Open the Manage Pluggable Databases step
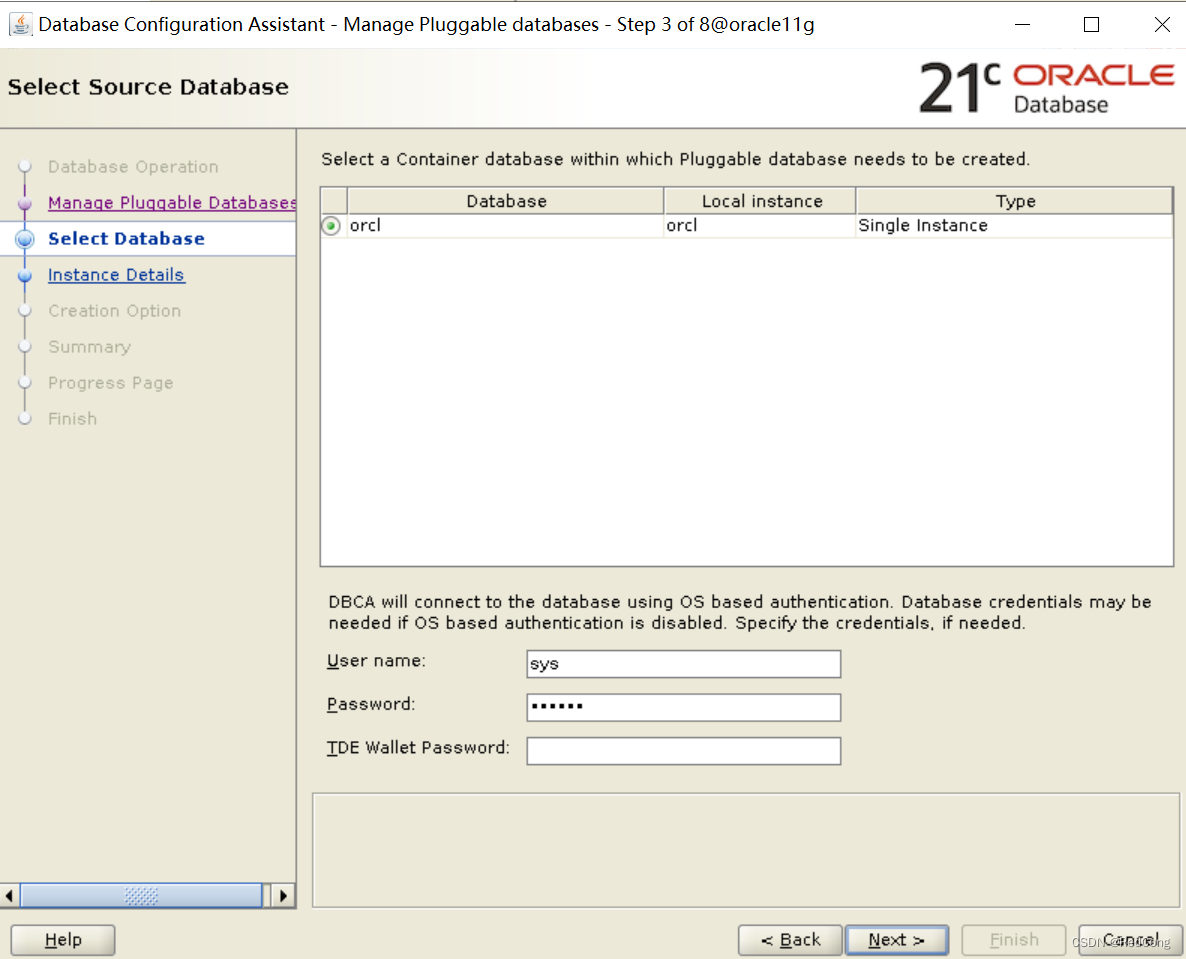Viewport: 1186px width, 959px height. 172,203
